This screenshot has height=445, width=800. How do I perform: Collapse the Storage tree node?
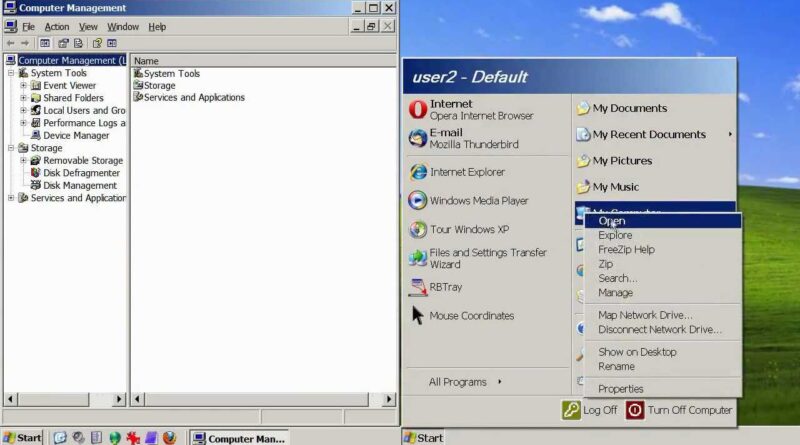click(11, 147)
